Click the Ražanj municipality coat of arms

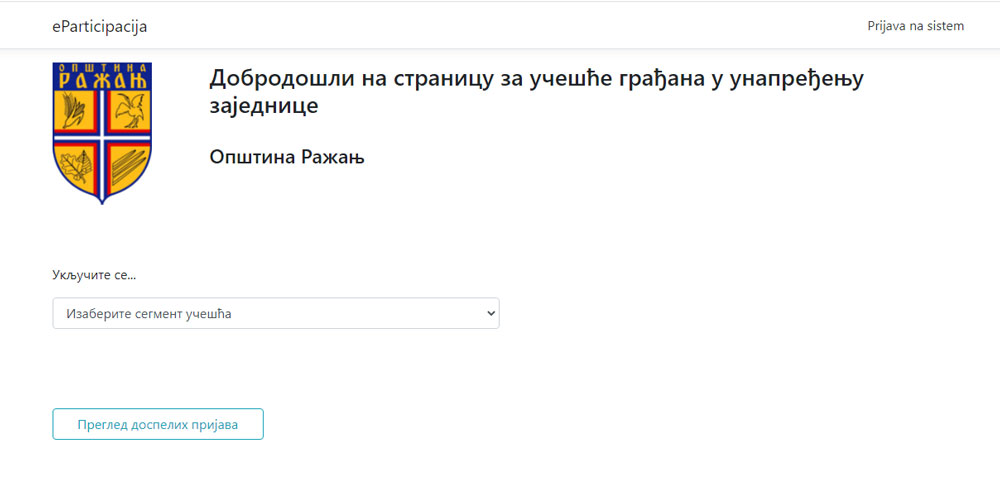click(102, 133)
